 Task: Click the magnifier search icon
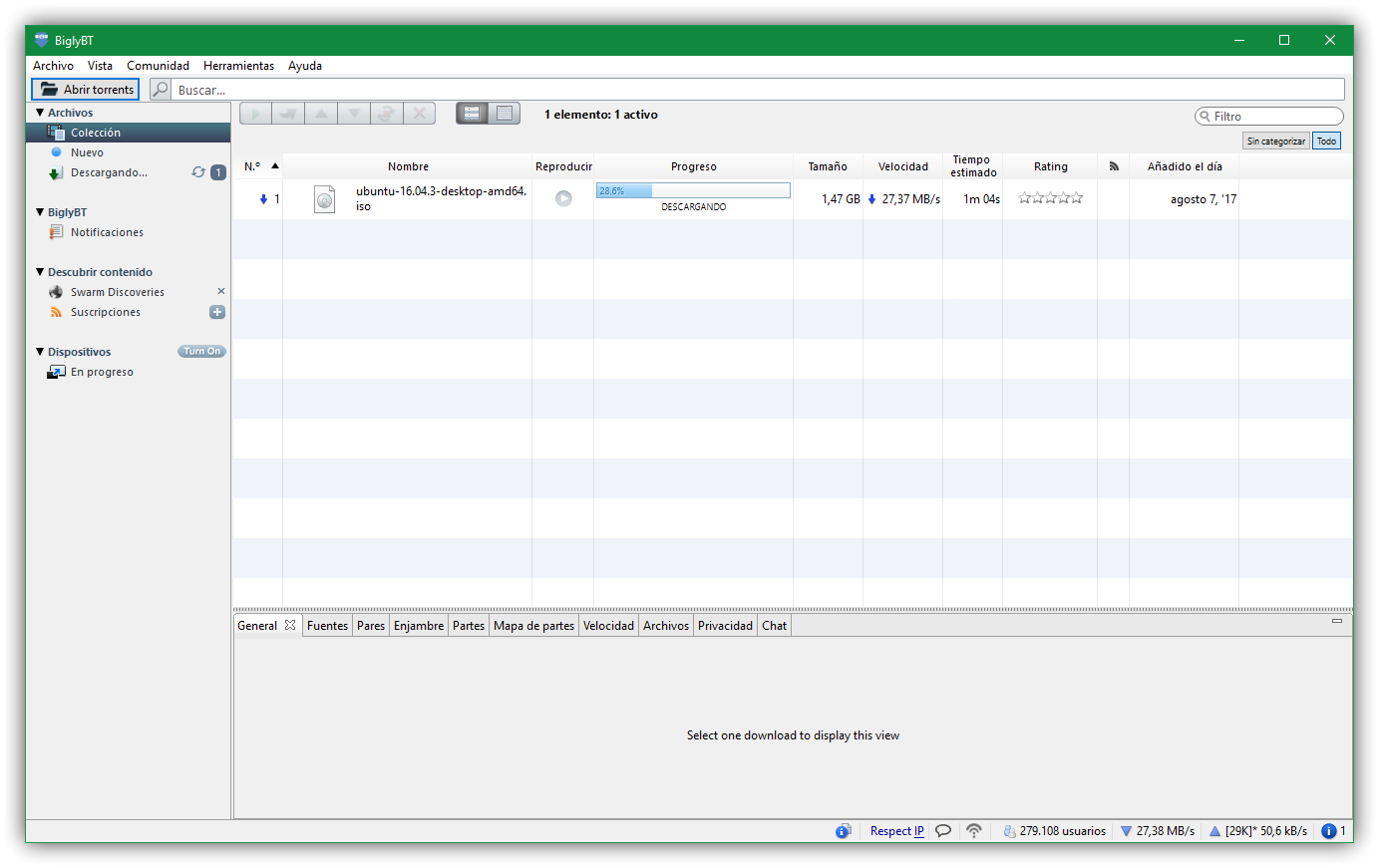tap(161, 90)
